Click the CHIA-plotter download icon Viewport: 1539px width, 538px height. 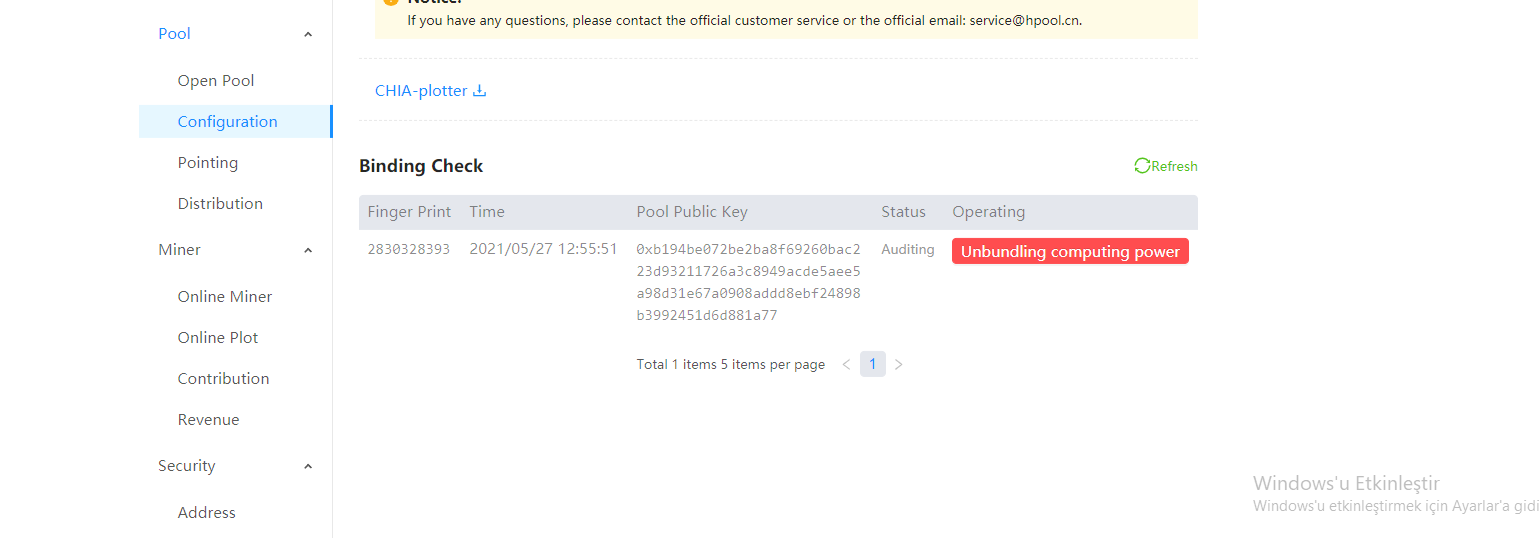tap(480, 91)
